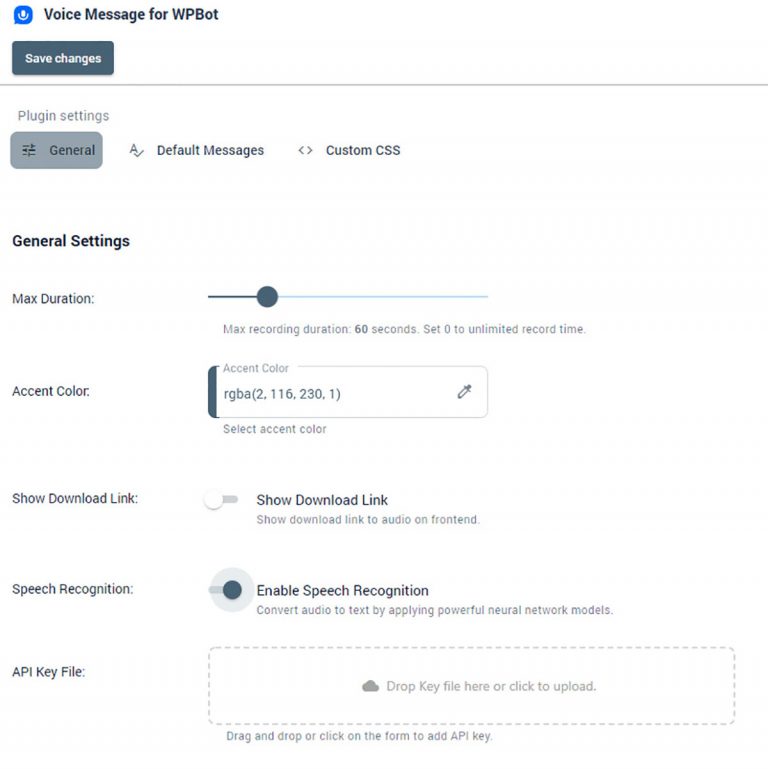The image size is (768, 769).
Task: Switch to the Default Messages tab
Action: click(196, 150)
